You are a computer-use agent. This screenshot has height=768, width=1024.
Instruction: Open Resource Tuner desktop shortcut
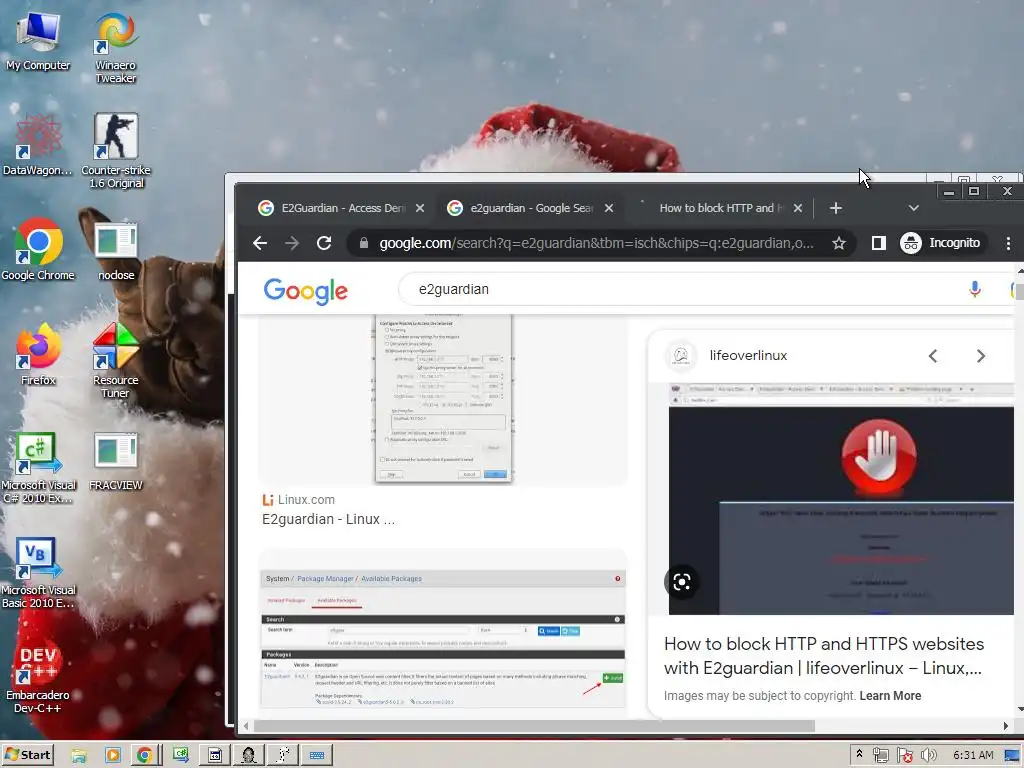[x=116, y=360]
